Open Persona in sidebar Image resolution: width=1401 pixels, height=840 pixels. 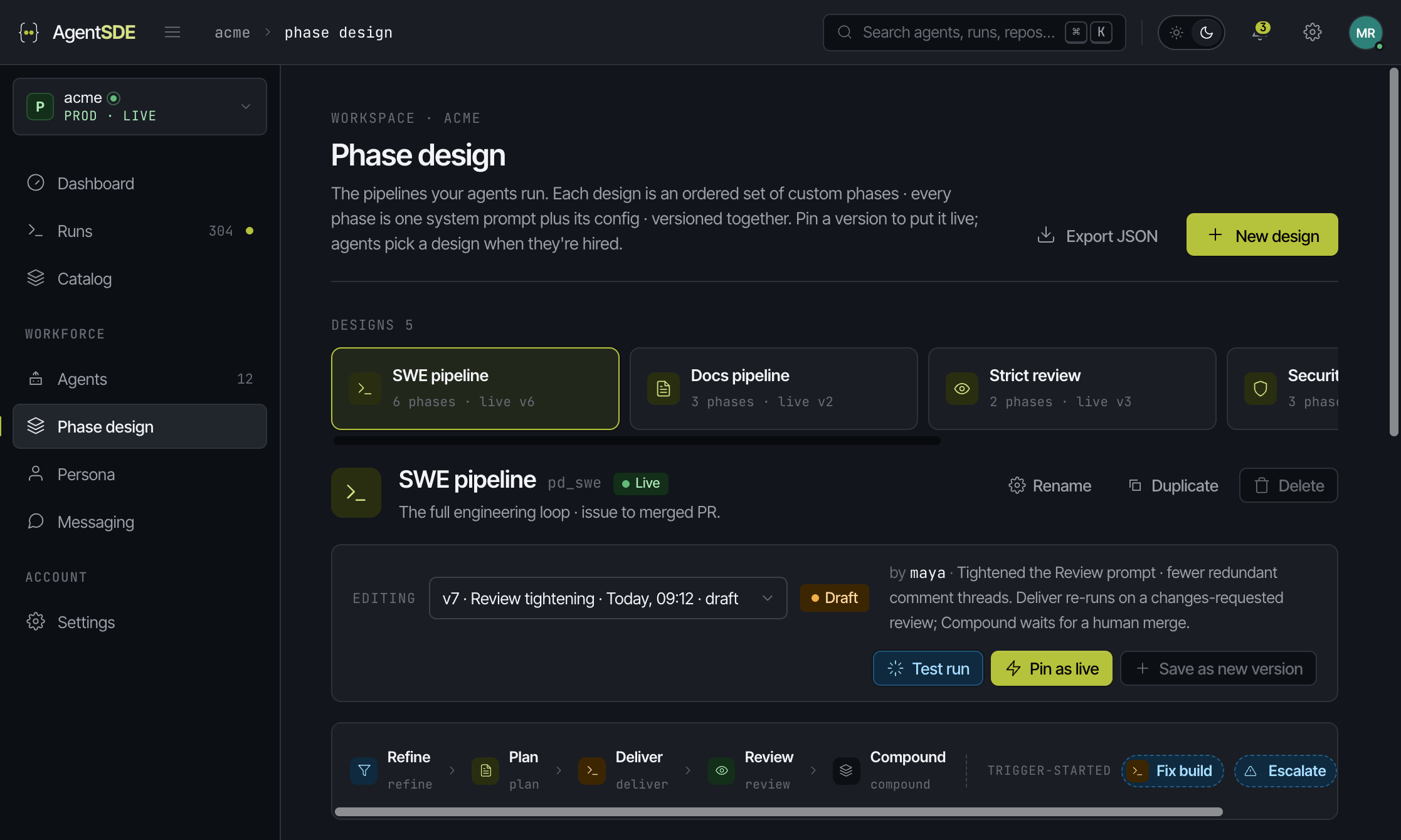tap(140, 474)
